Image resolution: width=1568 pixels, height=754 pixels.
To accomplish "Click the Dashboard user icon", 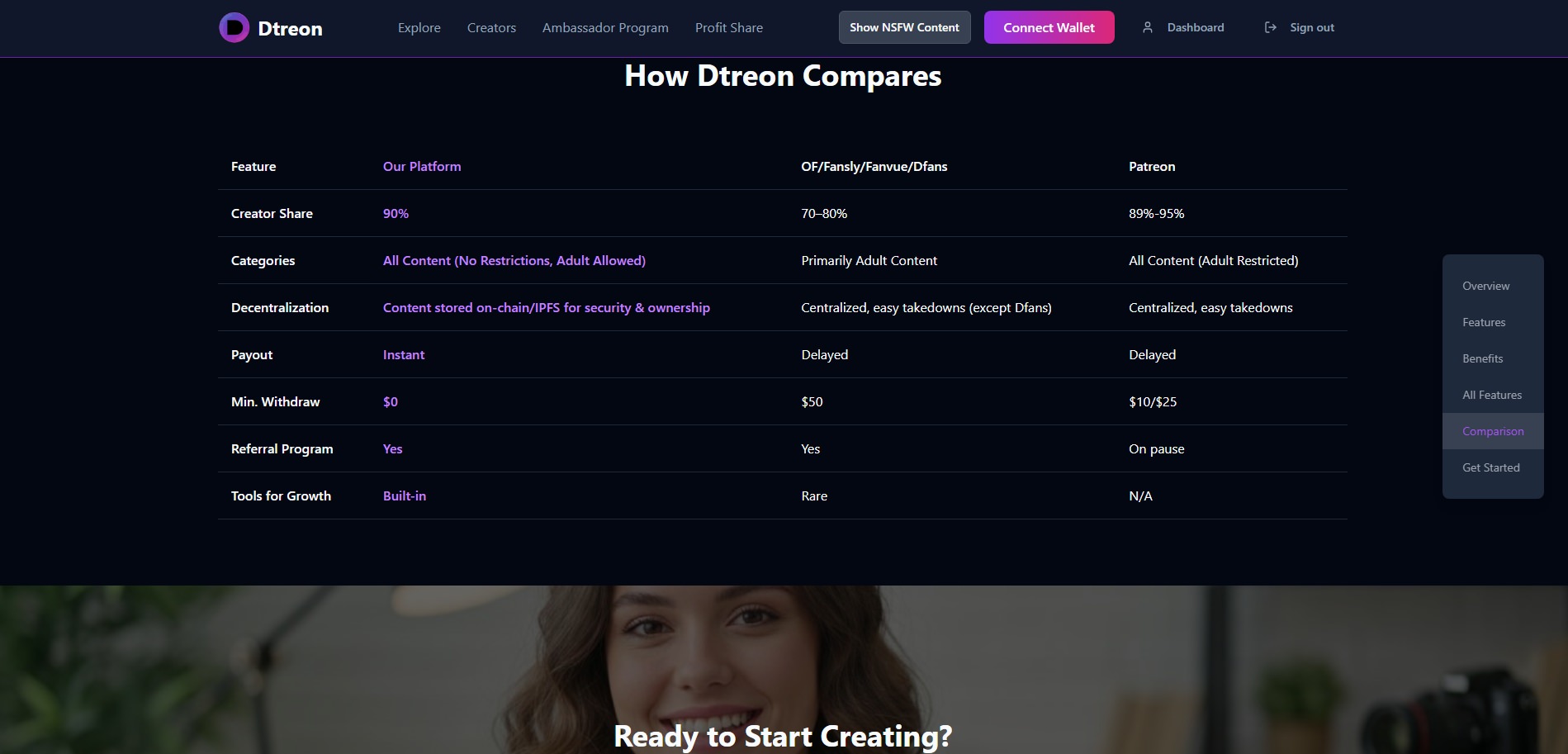I will point(1147,28).
